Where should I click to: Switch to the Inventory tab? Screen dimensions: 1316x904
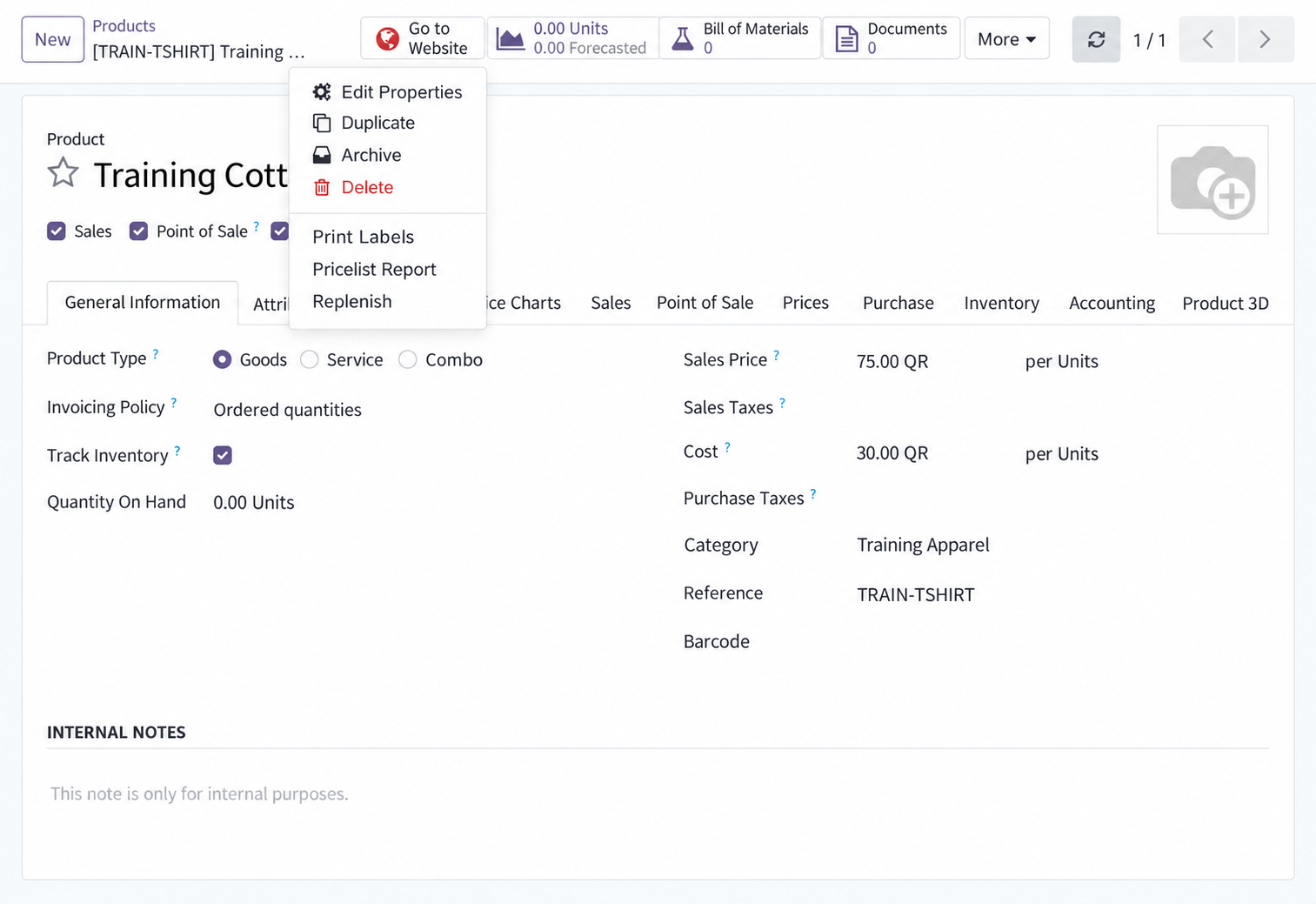(1001, 303)
